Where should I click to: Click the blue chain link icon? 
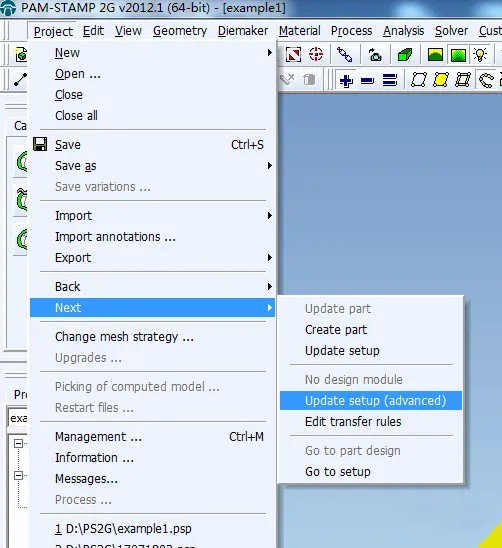(344, 54)
